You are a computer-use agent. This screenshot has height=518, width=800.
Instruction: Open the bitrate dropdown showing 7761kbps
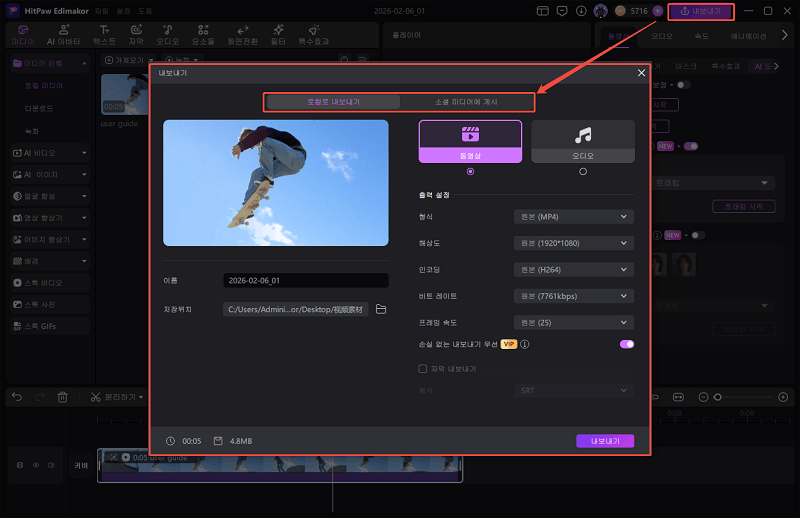pyautogui.click(x=573, y=296)
